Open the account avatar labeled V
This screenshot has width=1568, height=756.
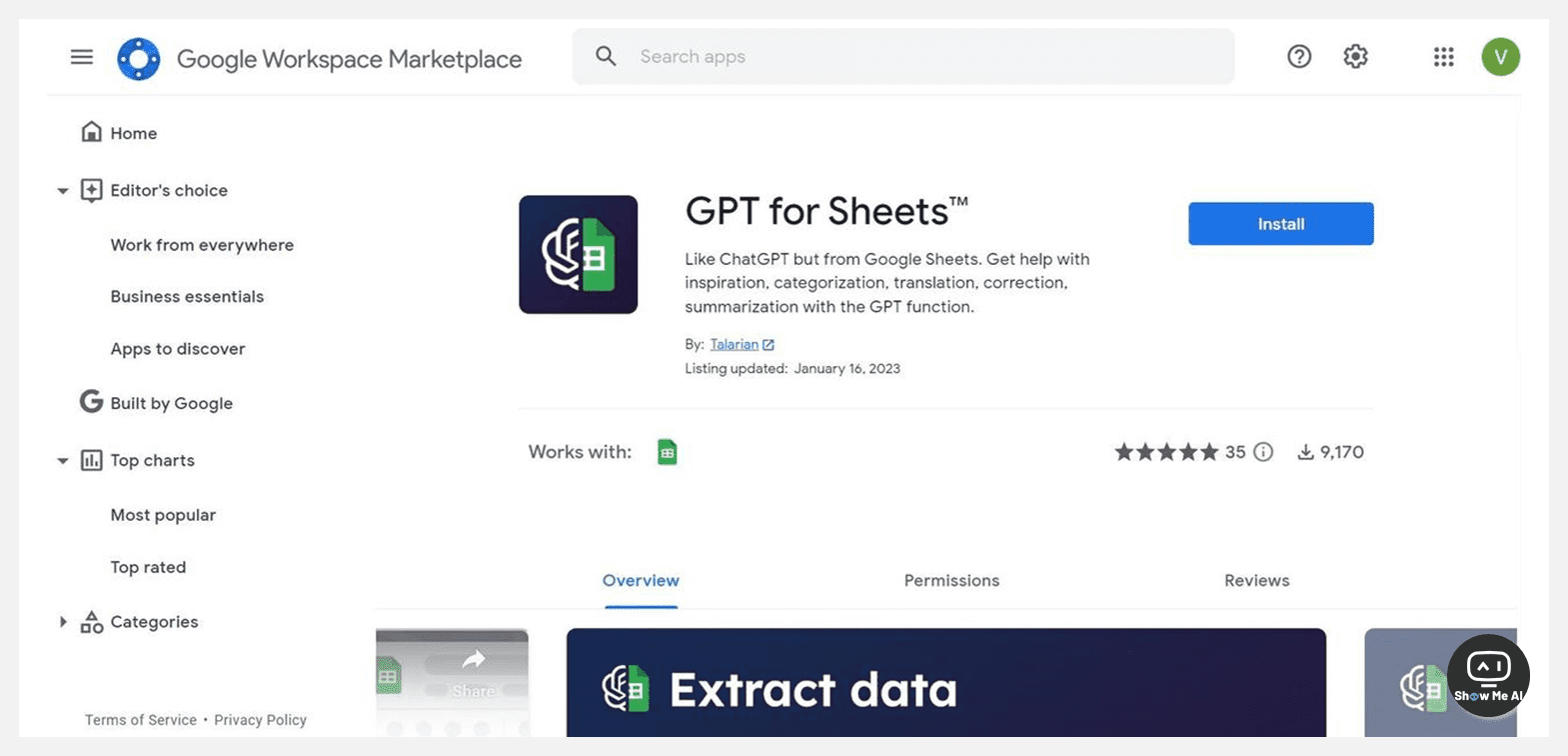(x=1500, y=57)
